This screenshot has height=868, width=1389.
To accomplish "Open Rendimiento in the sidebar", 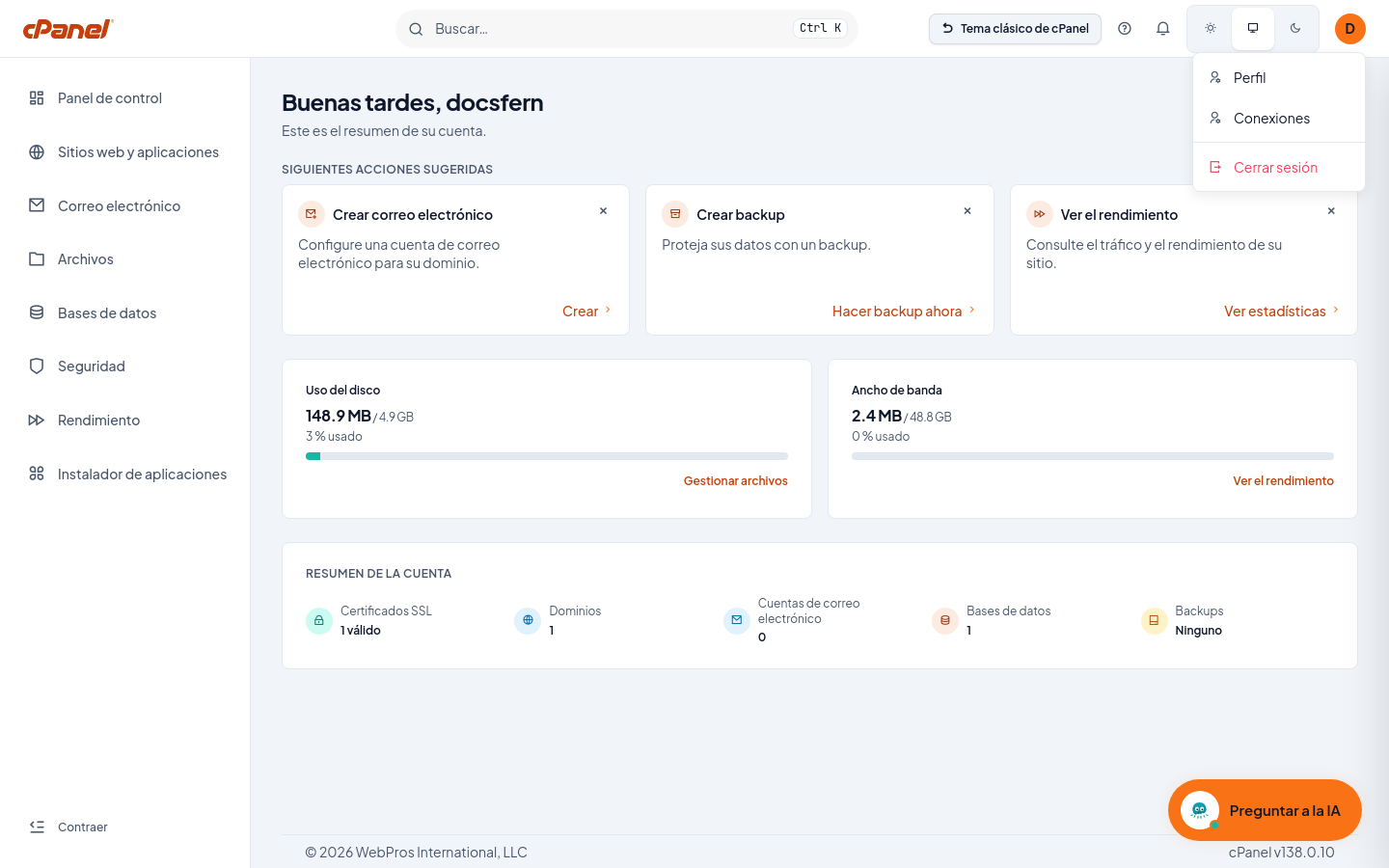I will click(x=125, y=420).
